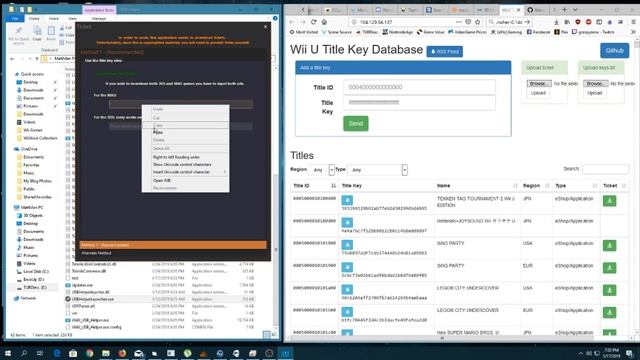Open the File tab in Explorer

15,18
